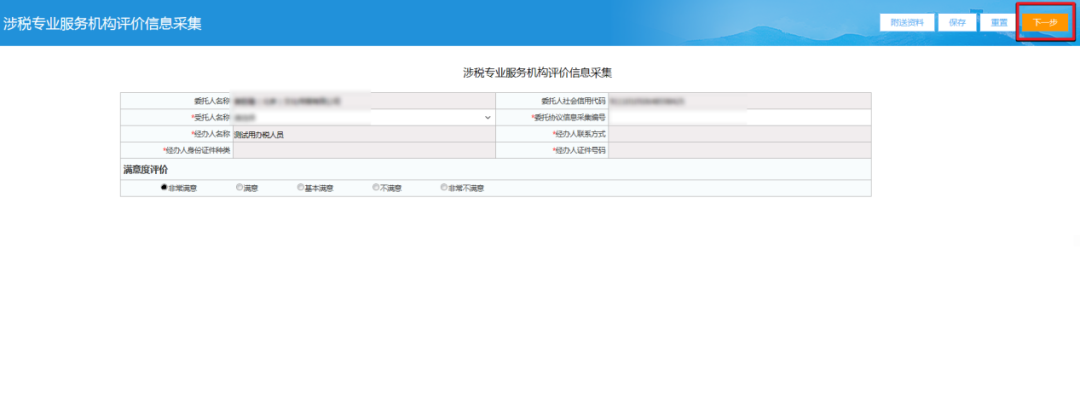
Task: Save the form with 保存
Action: click(957, 22)
